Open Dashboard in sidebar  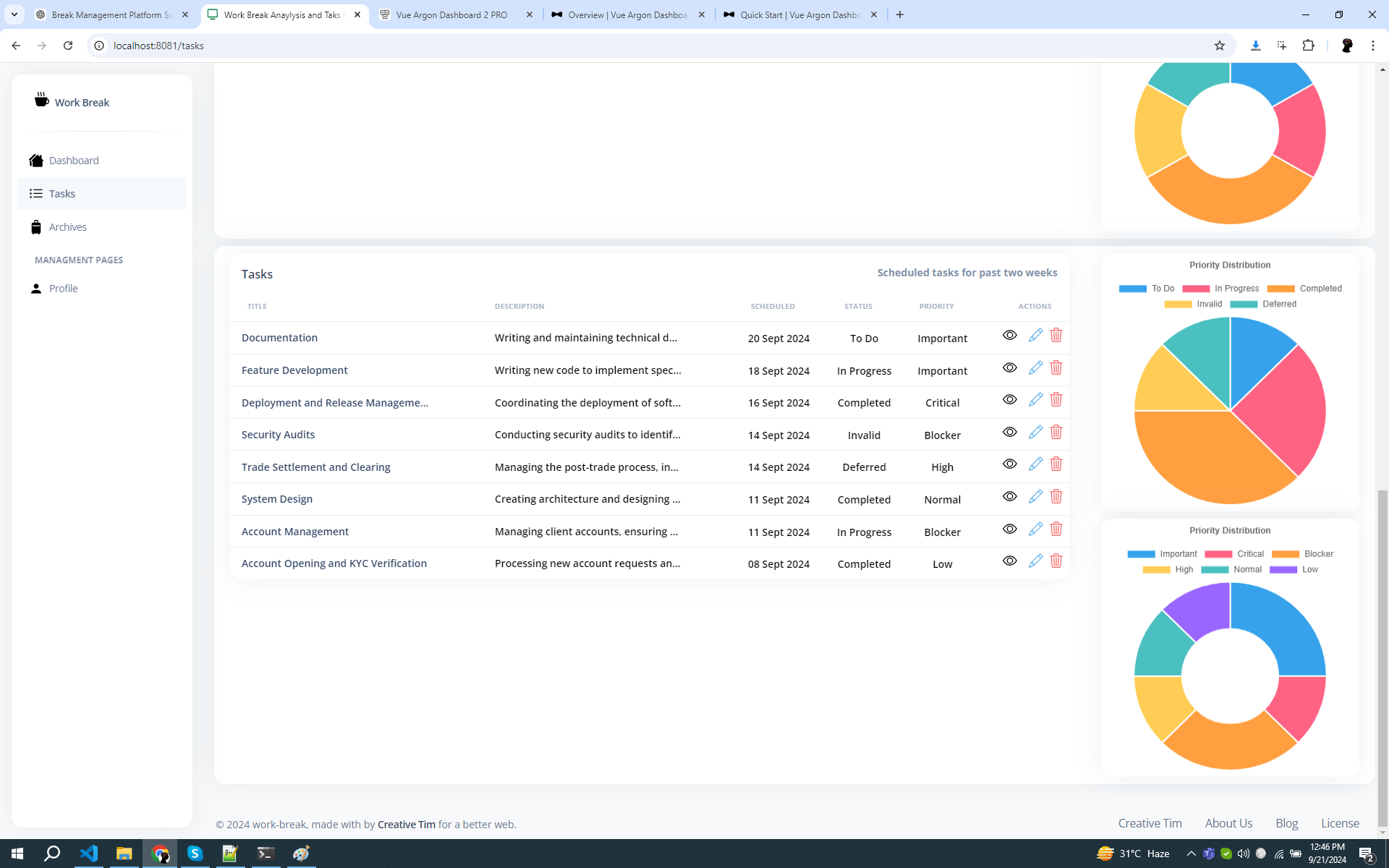coord(102,161)
